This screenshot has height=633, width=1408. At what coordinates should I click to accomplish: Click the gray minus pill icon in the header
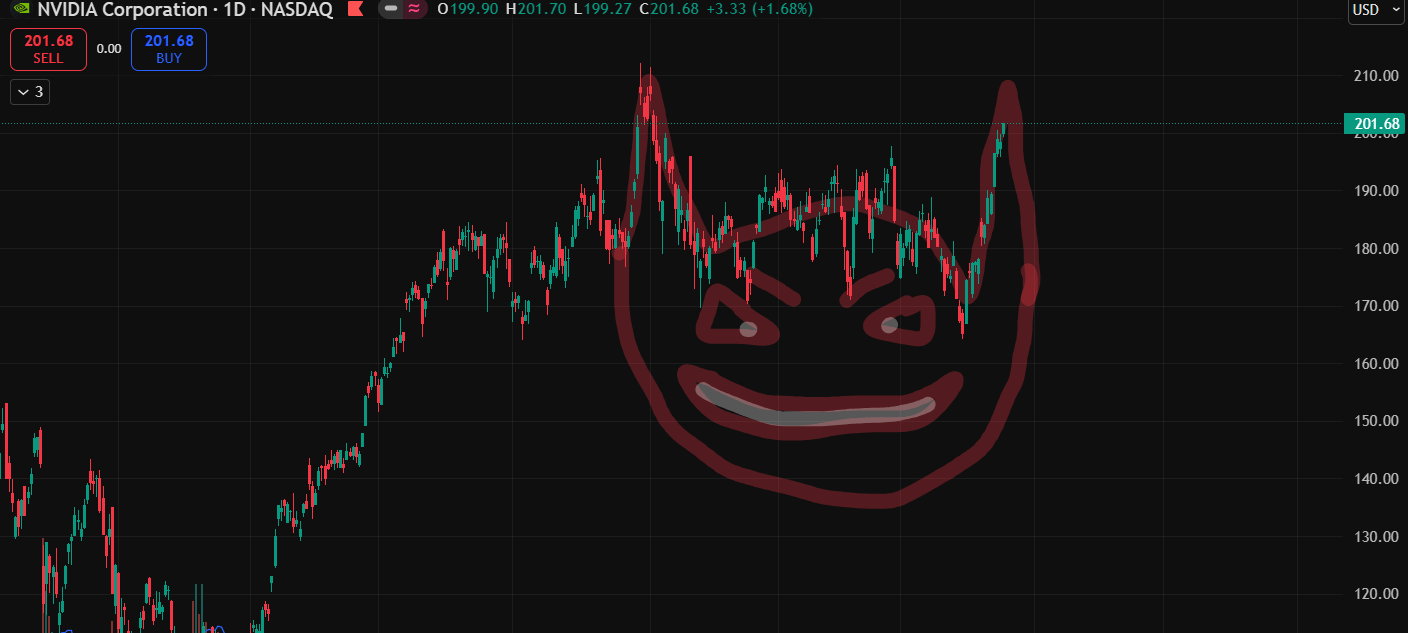(391, 9)
